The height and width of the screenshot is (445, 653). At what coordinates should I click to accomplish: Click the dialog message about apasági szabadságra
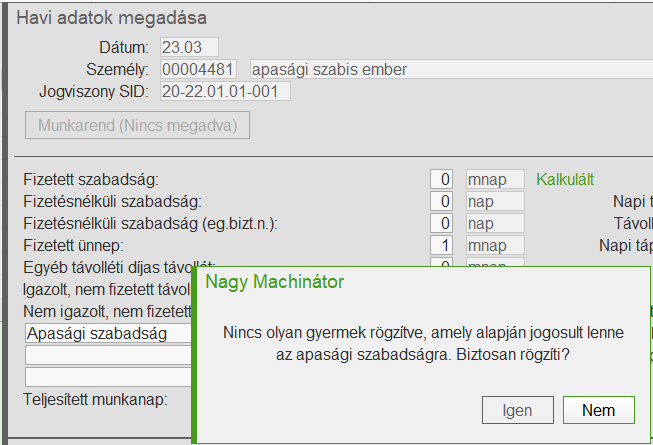click(x=423, y=344)
